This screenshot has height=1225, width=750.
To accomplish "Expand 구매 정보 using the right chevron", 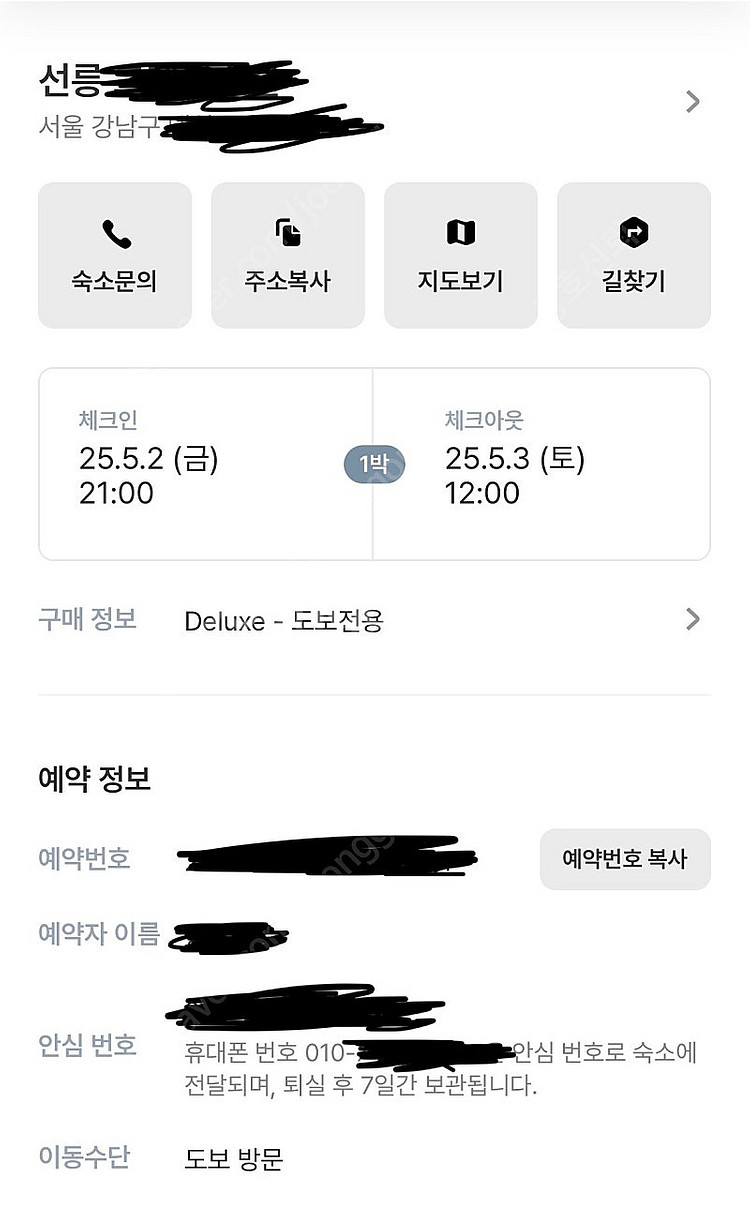I will (x=692, y=620).
